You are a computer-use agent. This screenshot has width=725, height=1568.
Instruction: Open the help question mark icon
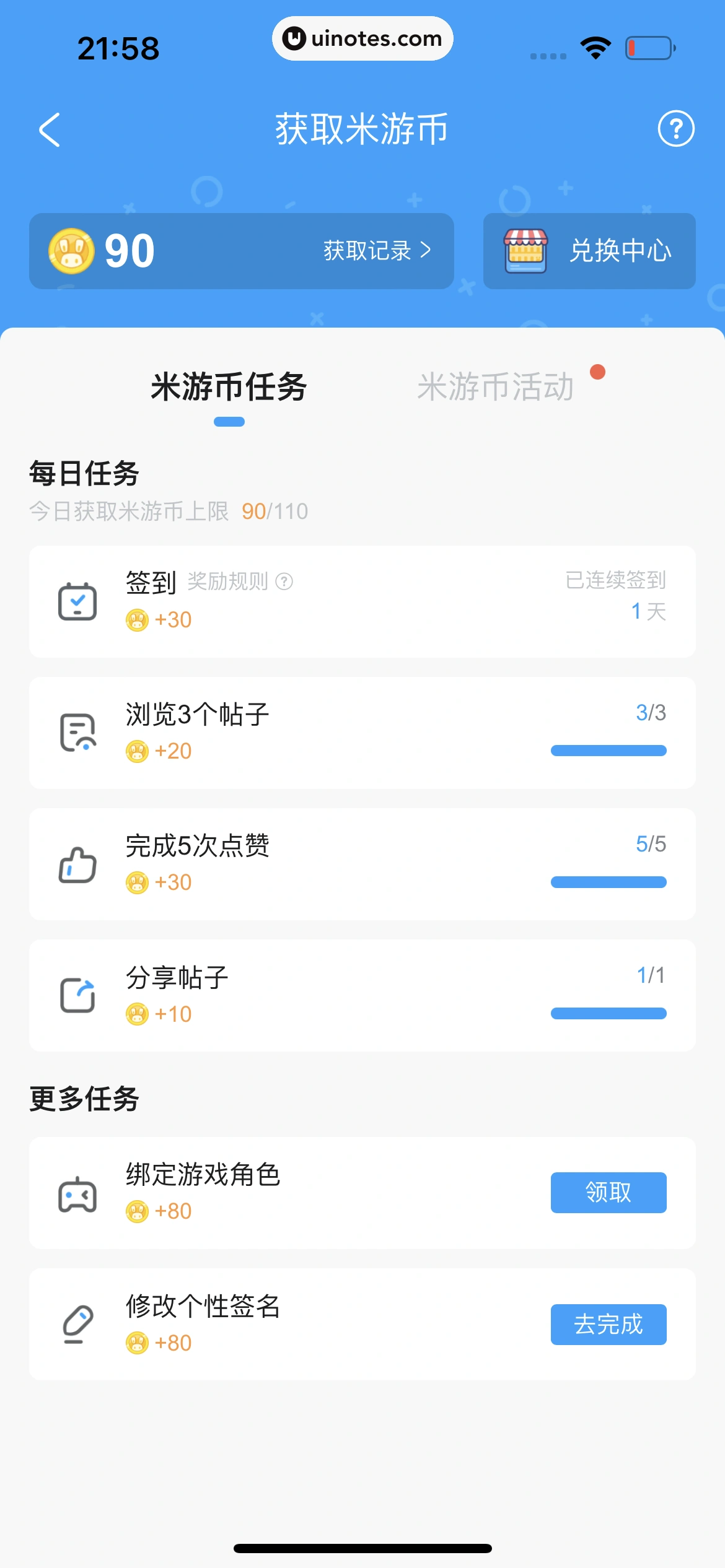(675, 129)
